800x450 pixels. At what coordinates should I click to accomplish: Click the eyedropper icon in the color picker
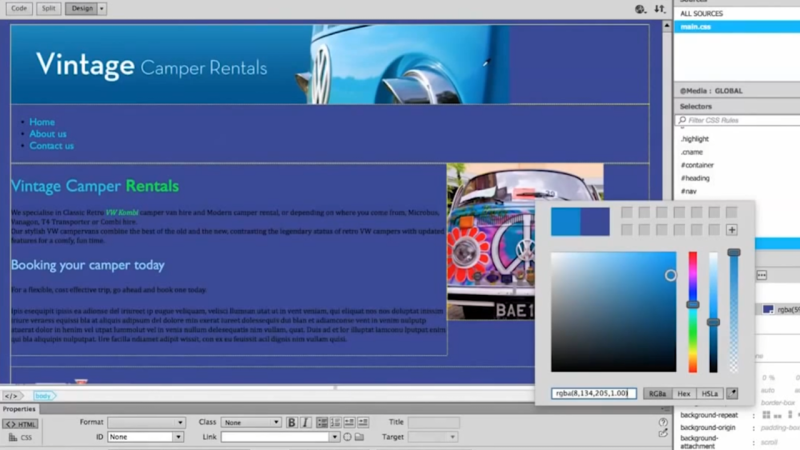click(732, 393)
